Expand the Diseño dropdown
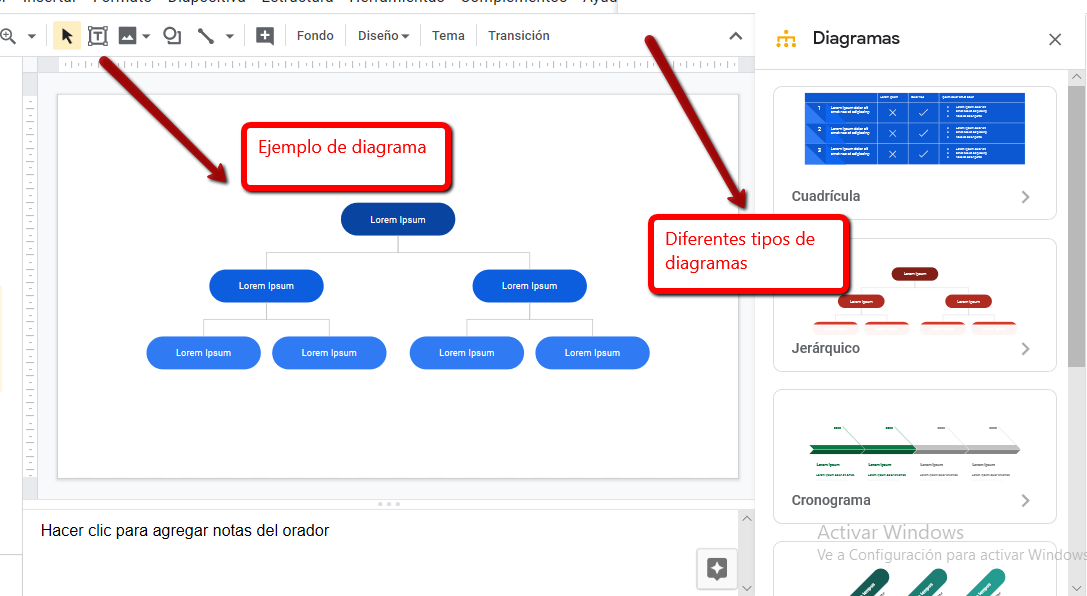 coord(383,36)
